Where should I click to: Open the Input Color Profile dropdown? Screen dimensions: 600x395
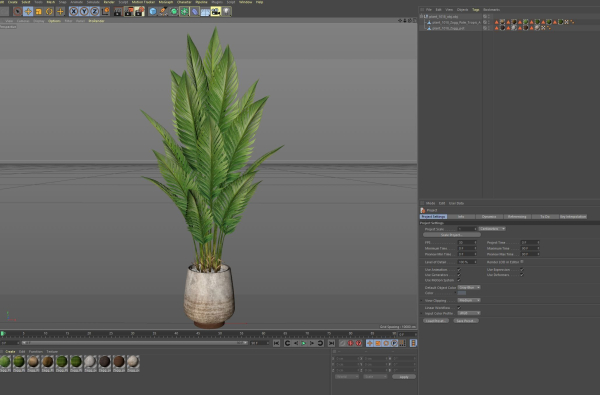tap(469, 313)
